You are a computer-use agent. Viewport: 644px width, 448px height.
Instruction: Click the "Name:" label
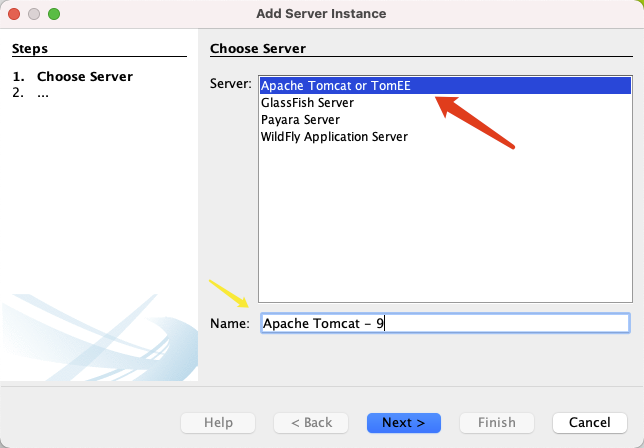coord(229,323)
